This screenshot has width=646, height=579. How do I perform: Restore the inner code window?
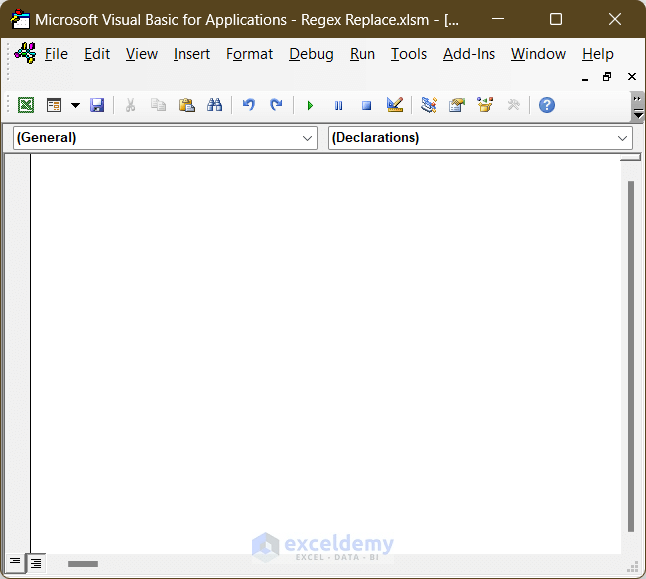click(x=607, y=77)
